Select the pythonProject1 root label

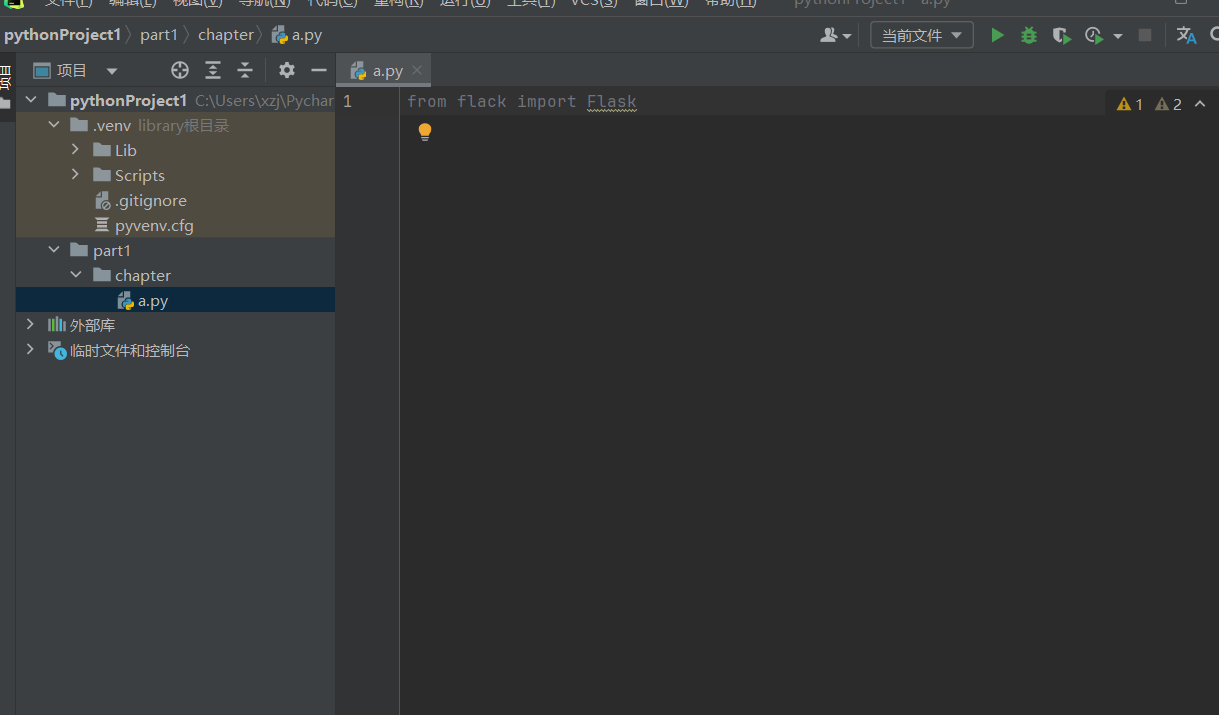(x=128, y=100)
